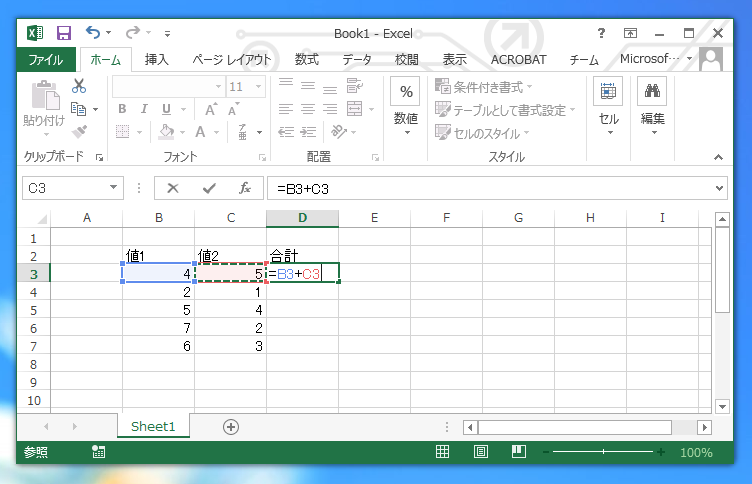Screen dimensions: 752x484
Task: Click the fx Insert Function button
Action: (x=245, y=188)
